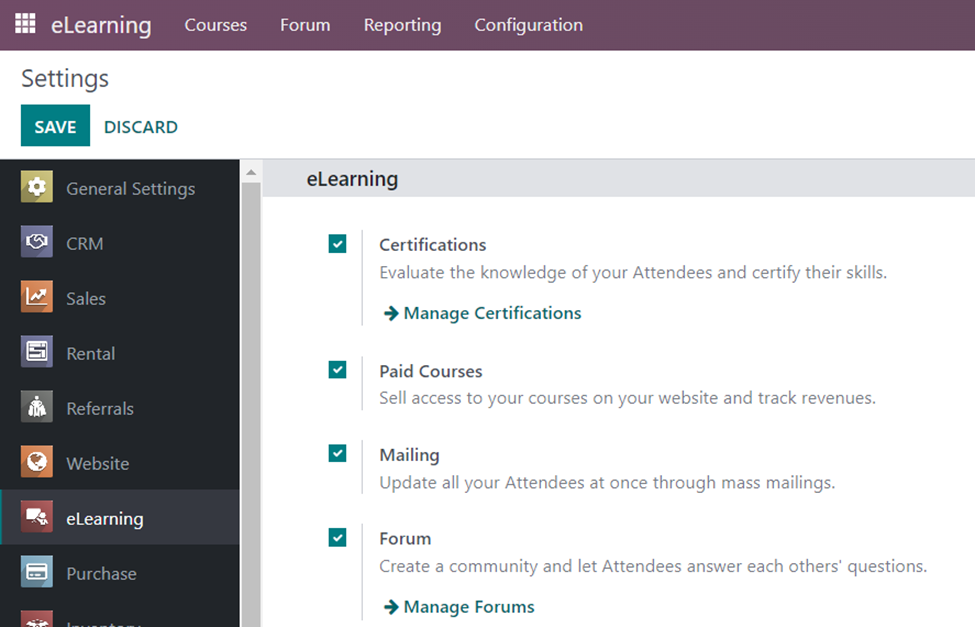Click the Rental icon in sidebar
Viewport: 975px width, 627px height.
pos(37,353)
